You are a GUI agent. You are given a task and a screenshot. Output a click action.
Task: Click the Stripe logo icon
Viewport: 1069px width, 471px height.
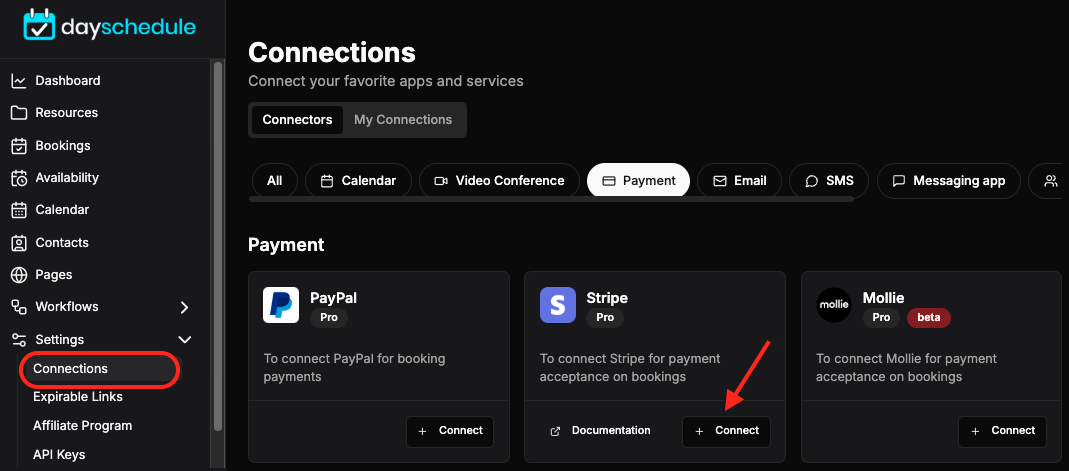[x=558, y=305]
